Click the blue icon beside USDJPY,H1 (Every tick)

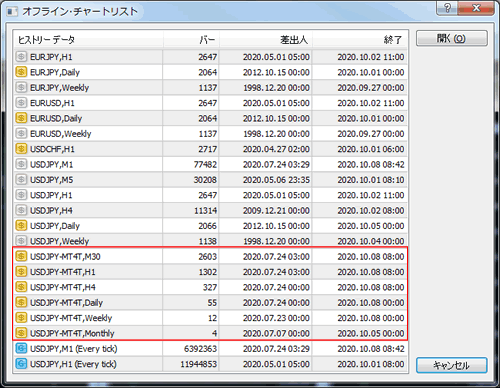[x=21, y=364]
